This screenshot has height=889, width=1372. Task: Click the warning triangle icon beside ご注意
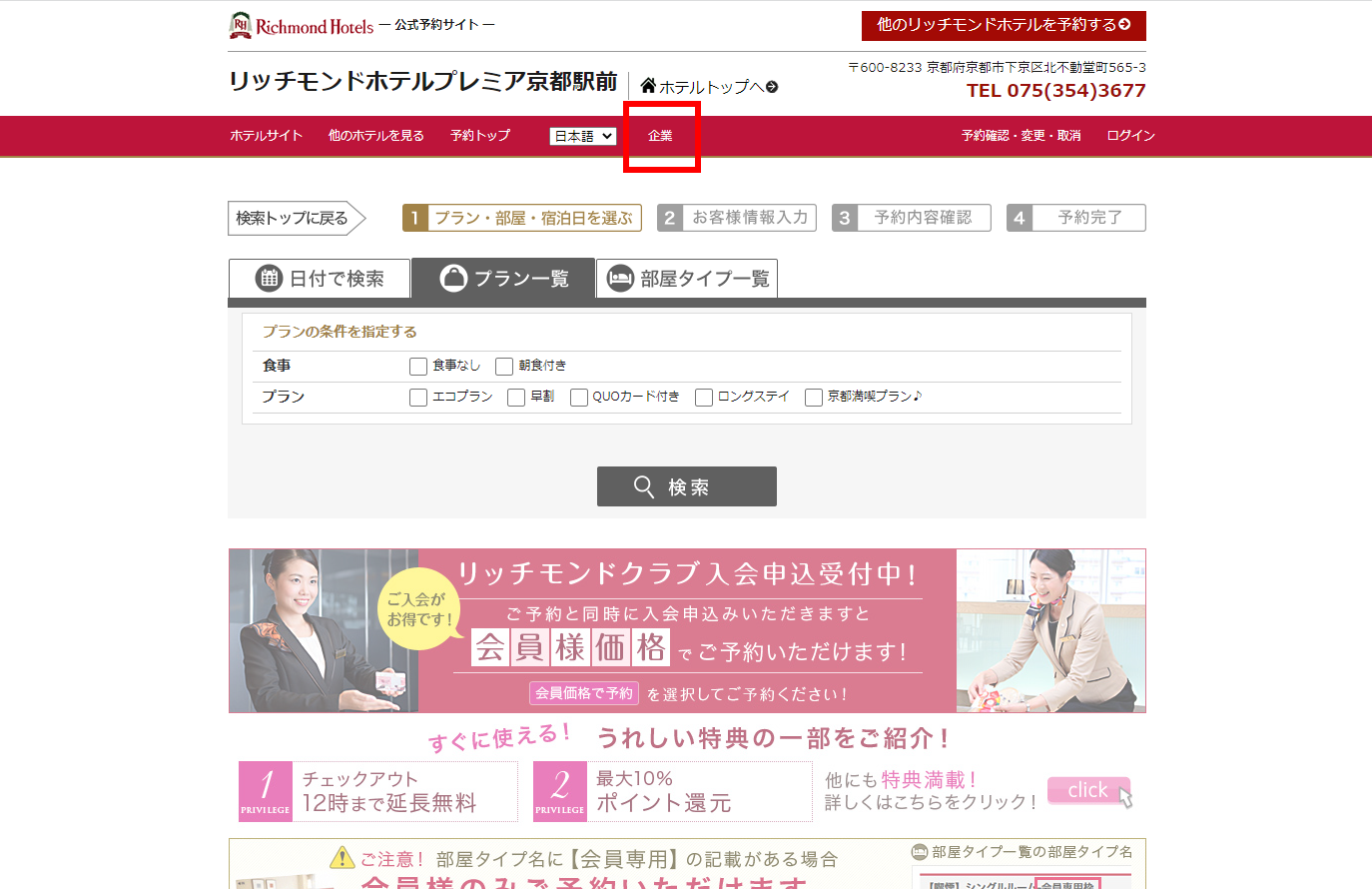point(342,858)
